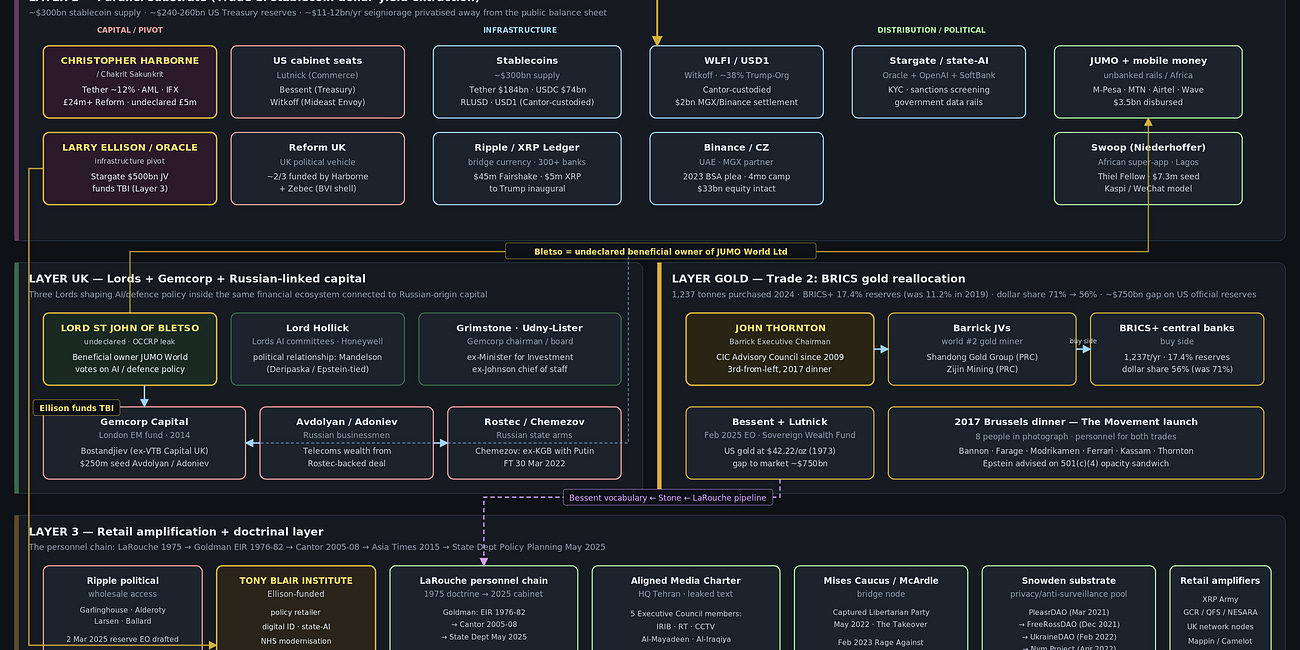1300x650 pixels.
Task: Click the '1,237 tonnes purchased 2024' subtitle line
Action: [x=965, y=294]
